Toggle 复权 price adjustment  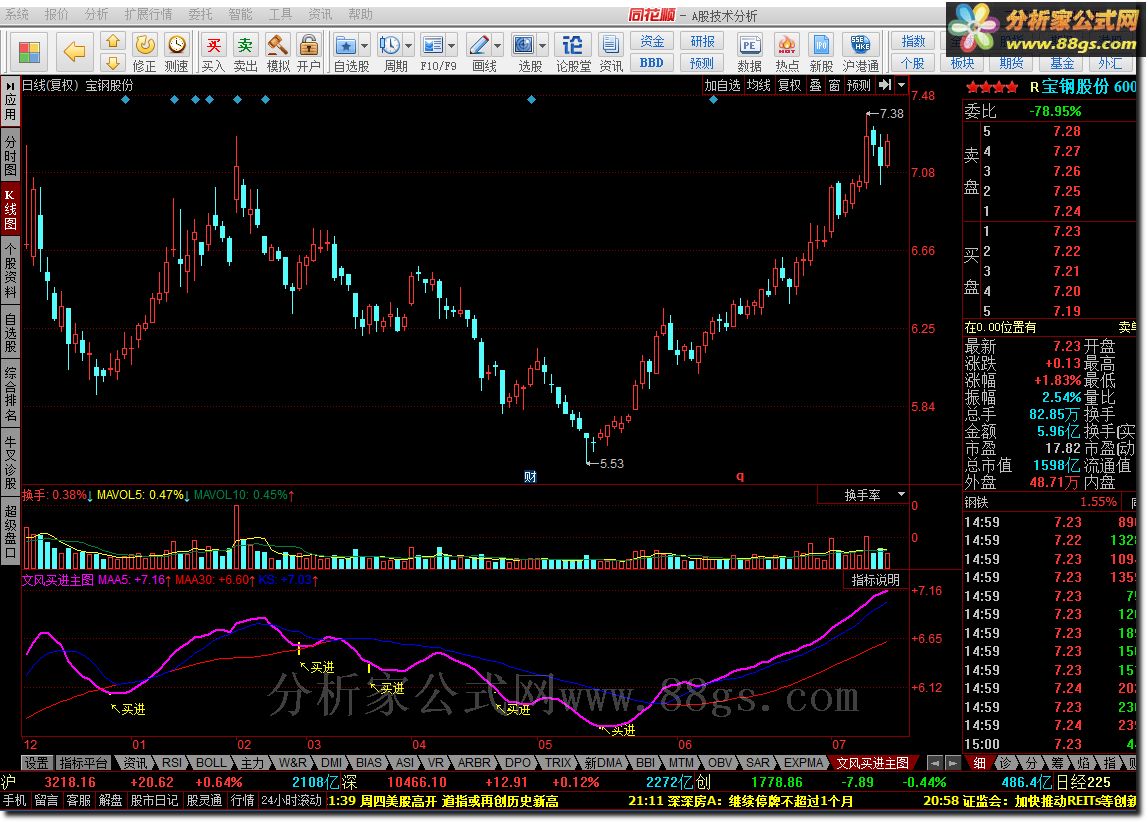click(789, 85)
